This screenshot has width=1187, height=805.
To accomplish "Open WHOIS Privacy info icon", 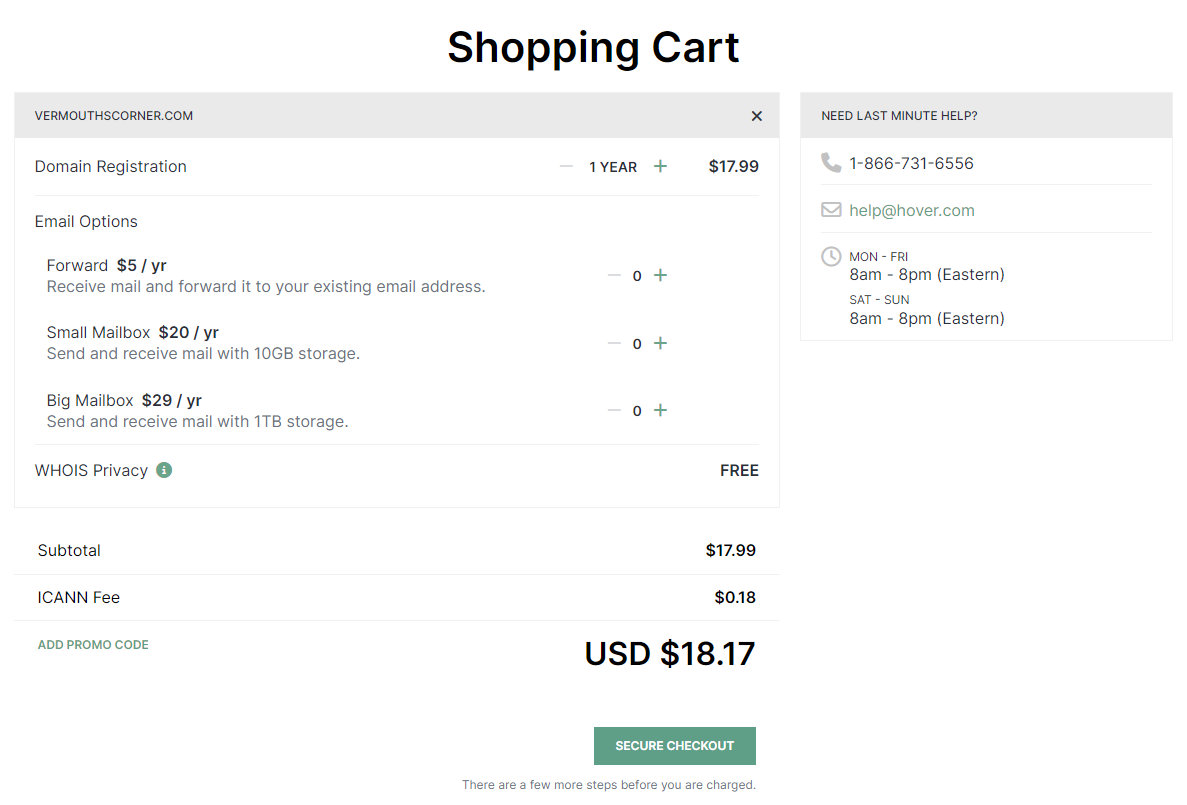I will tap(164, 470).
